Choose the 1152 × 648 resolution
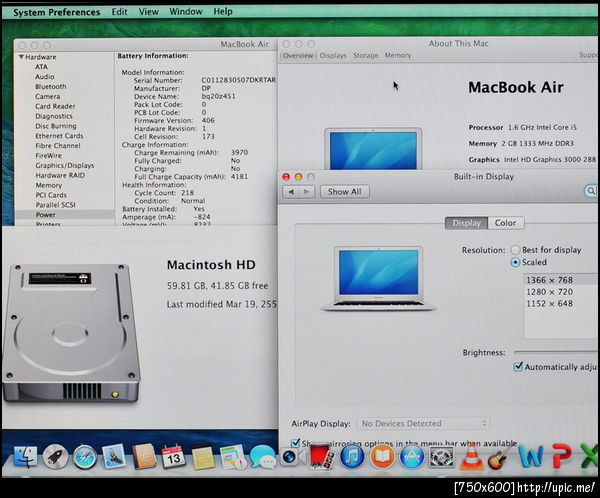Screen dimensions: 600x498 561,304
